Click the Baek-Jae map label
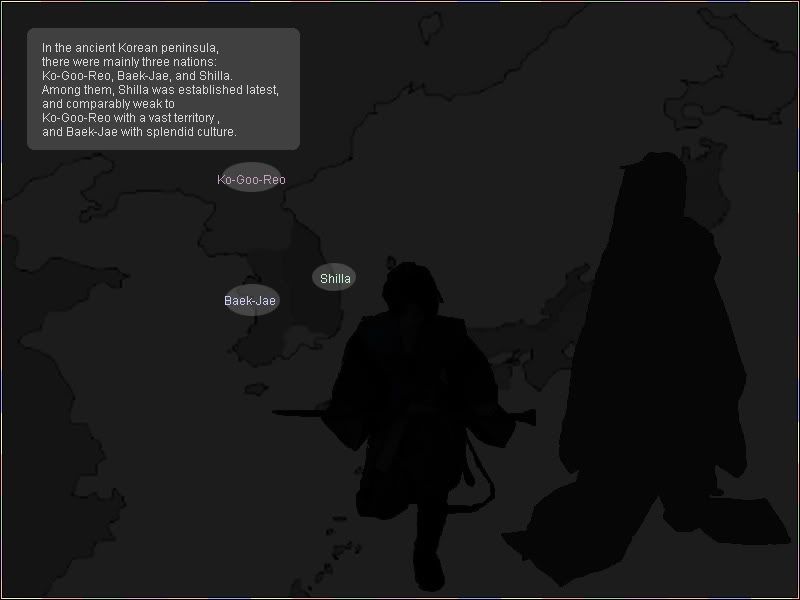Image resolution: width=800 pixels, height=600 pixels. (250, 301)
